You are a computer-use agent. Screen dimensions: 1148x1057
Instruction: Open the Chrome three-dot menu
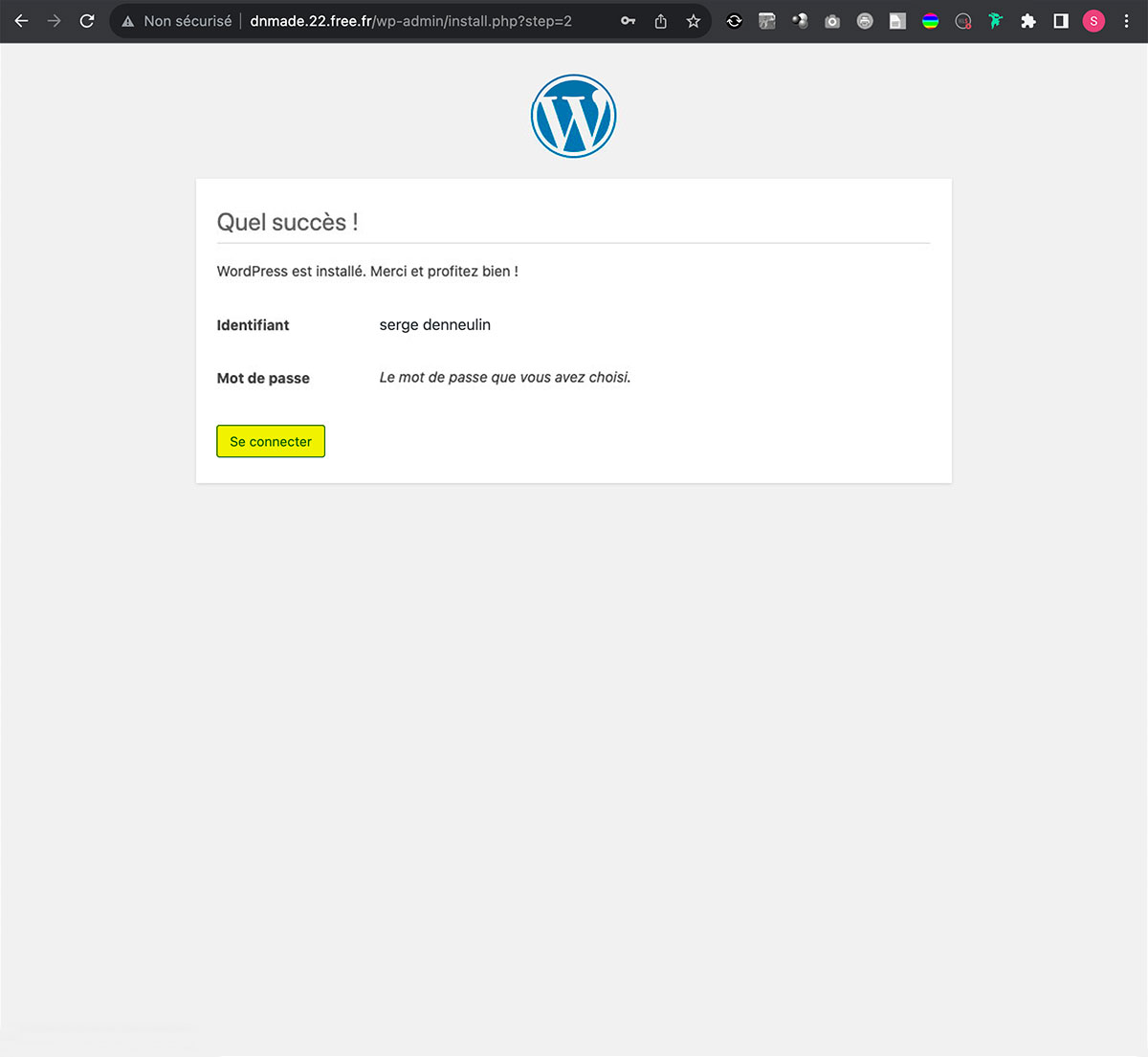[x=1126, y=21]
